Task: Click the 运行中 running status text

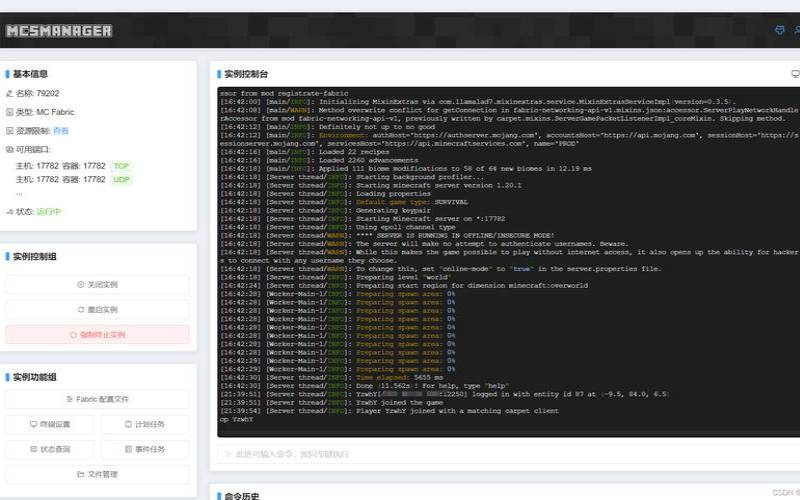Action: click(x=49, y=212)
